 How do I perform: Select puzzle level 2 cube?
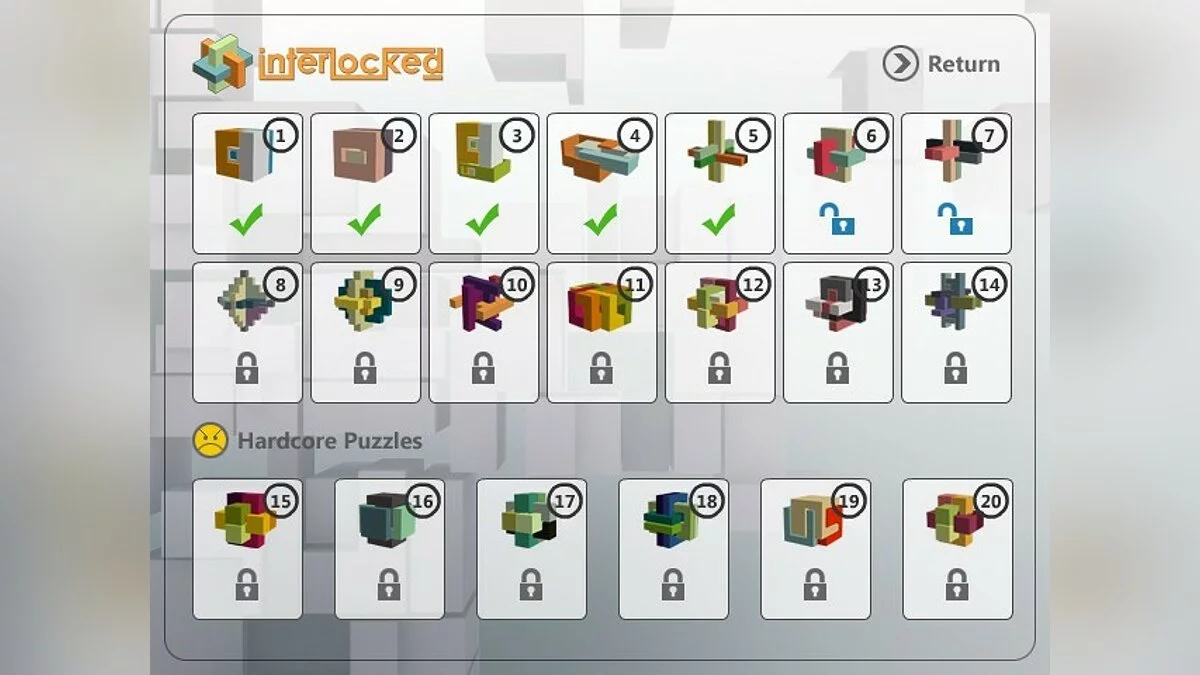(366, 183)
